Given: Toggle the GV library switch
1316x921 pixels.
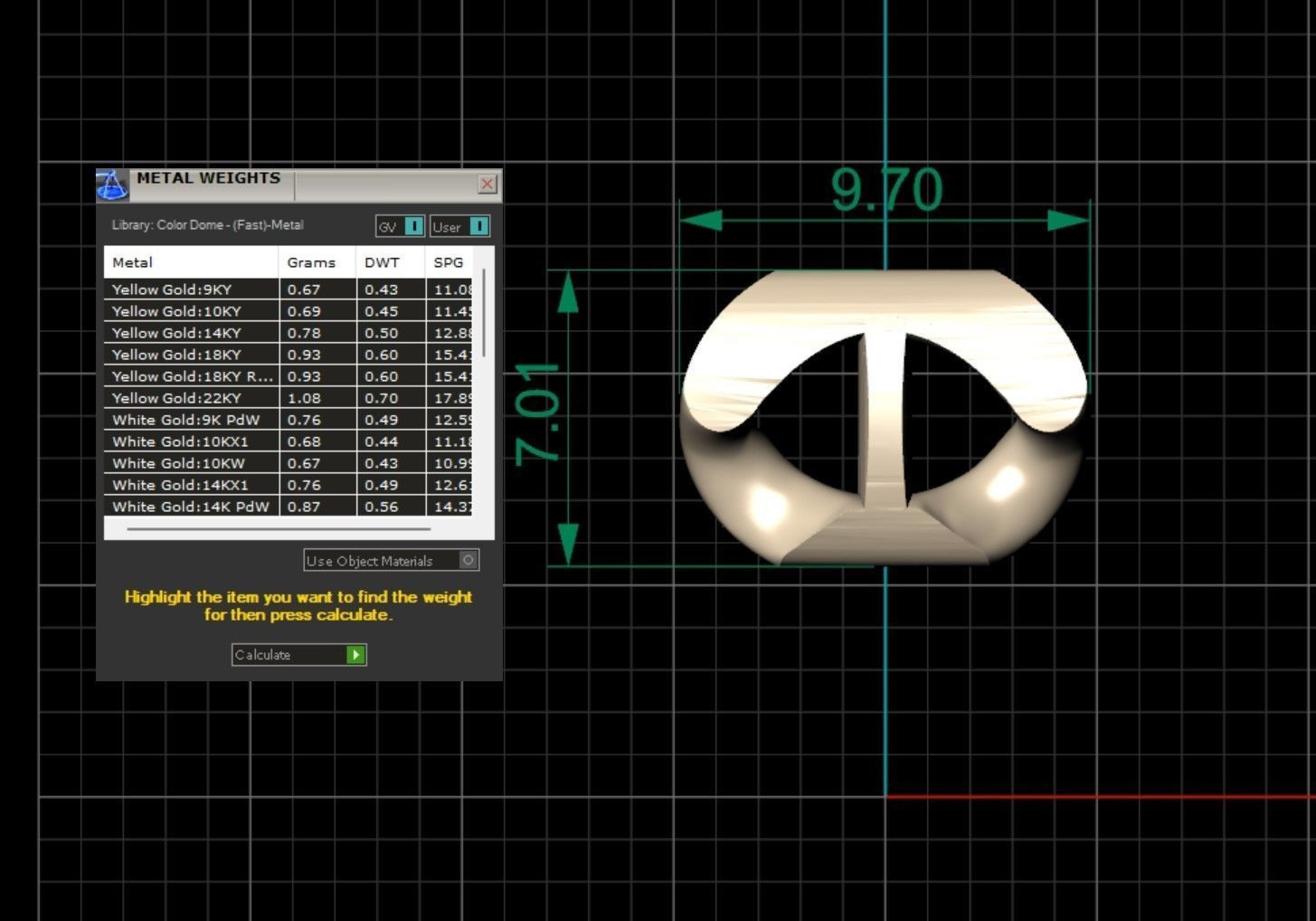Looking at the screenshot, I should pos(400,226).
